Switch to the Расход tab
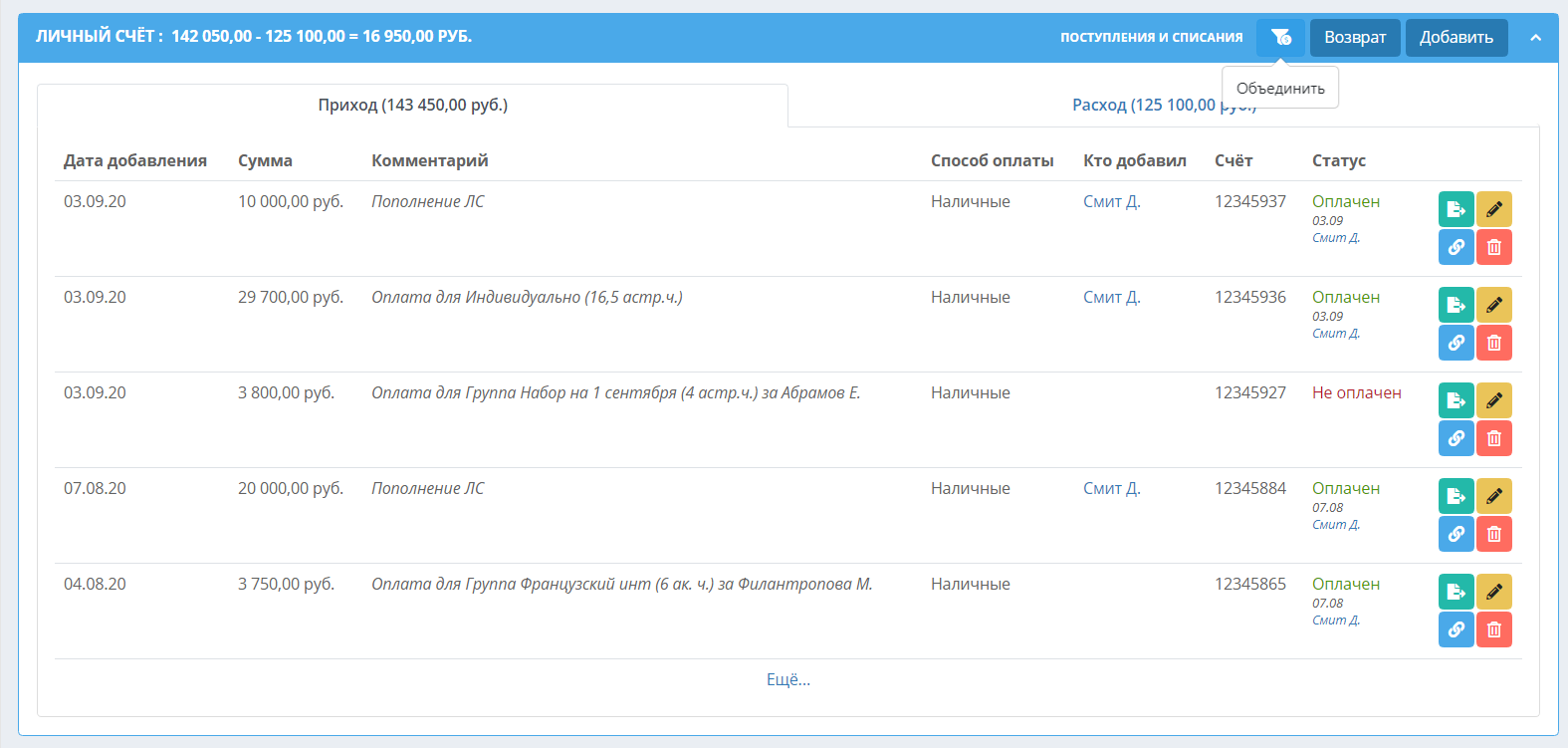Screen dimensions: 1568x748 coord(1164,105)
